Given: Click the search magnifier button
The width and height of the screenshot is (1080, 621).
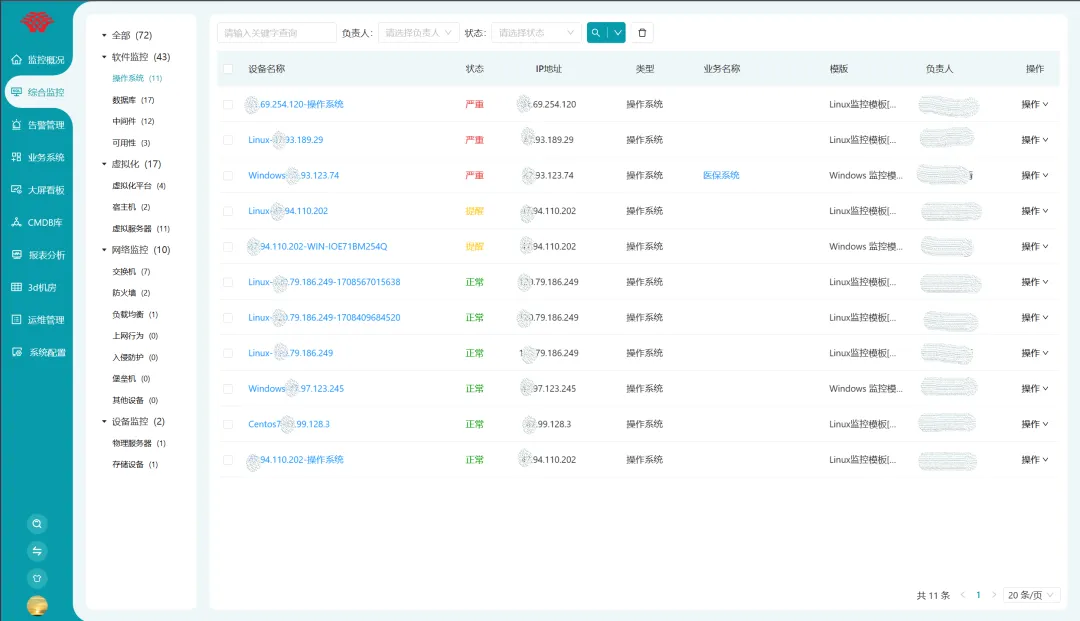Looking at the screenshot, I should click(x=596, y=32).
